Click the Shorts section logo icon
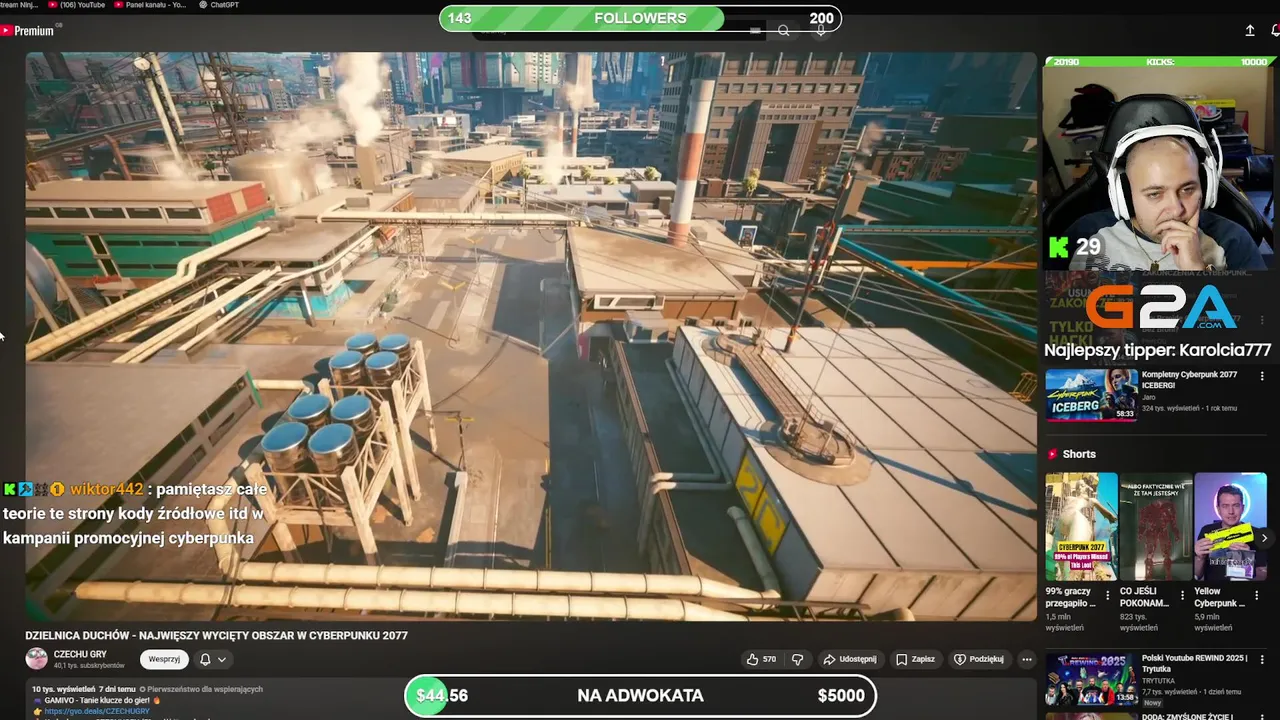The image size is (1280, 720). tap(1052, 454)
